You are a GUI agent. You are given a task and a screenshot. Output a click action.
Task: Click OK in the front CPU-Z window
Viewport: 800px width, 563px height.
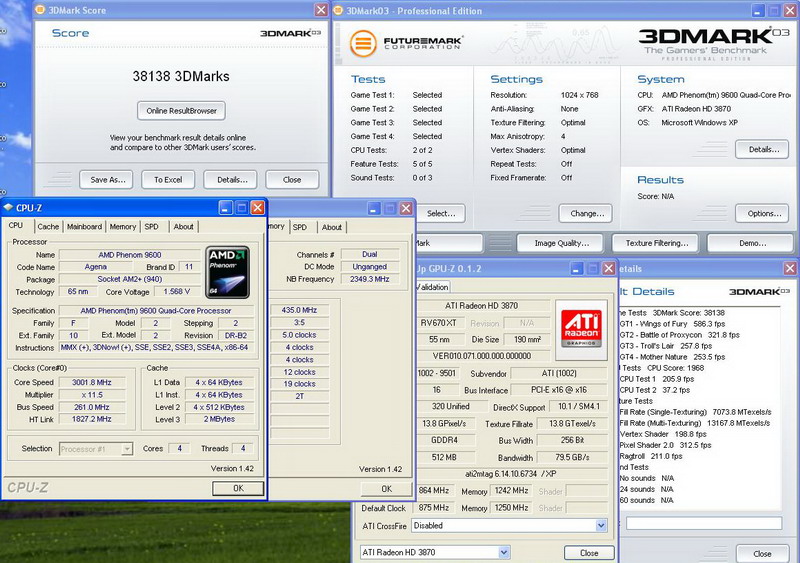238,488
